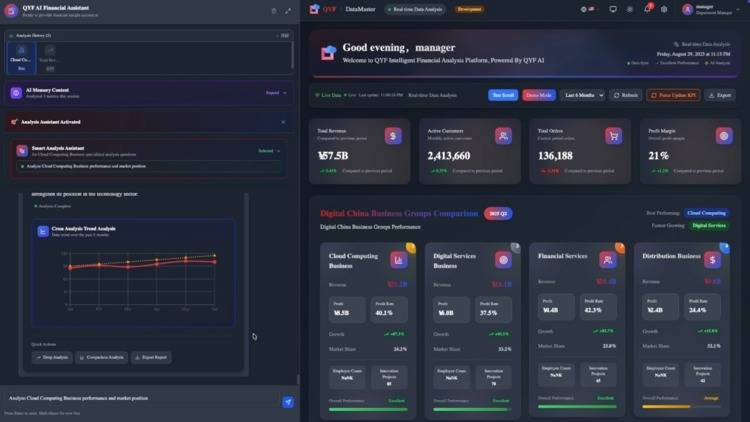Click the monitor display icon in header
This screenshot has width=750, height=422.
pyautogui.click(x=613, y=9)
